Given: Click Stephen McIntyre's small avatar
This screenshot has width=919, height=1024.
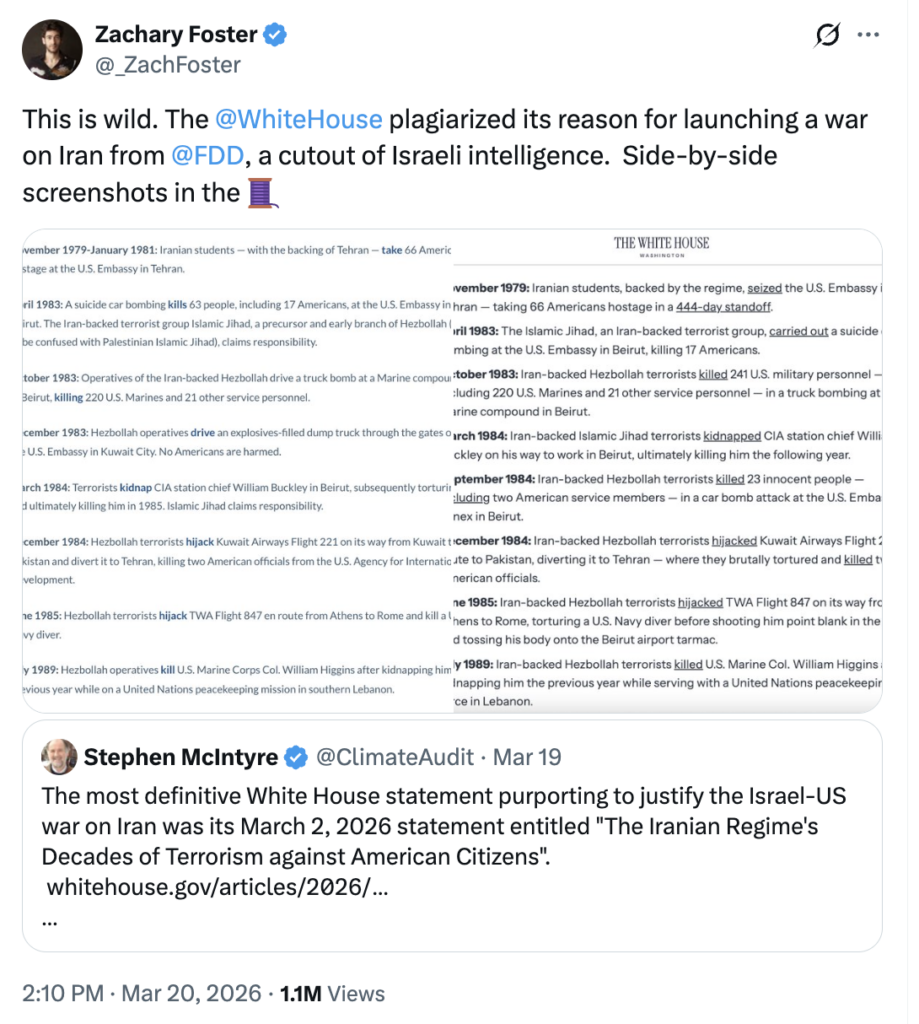Looking at the screenshot, I should [59, 757].
